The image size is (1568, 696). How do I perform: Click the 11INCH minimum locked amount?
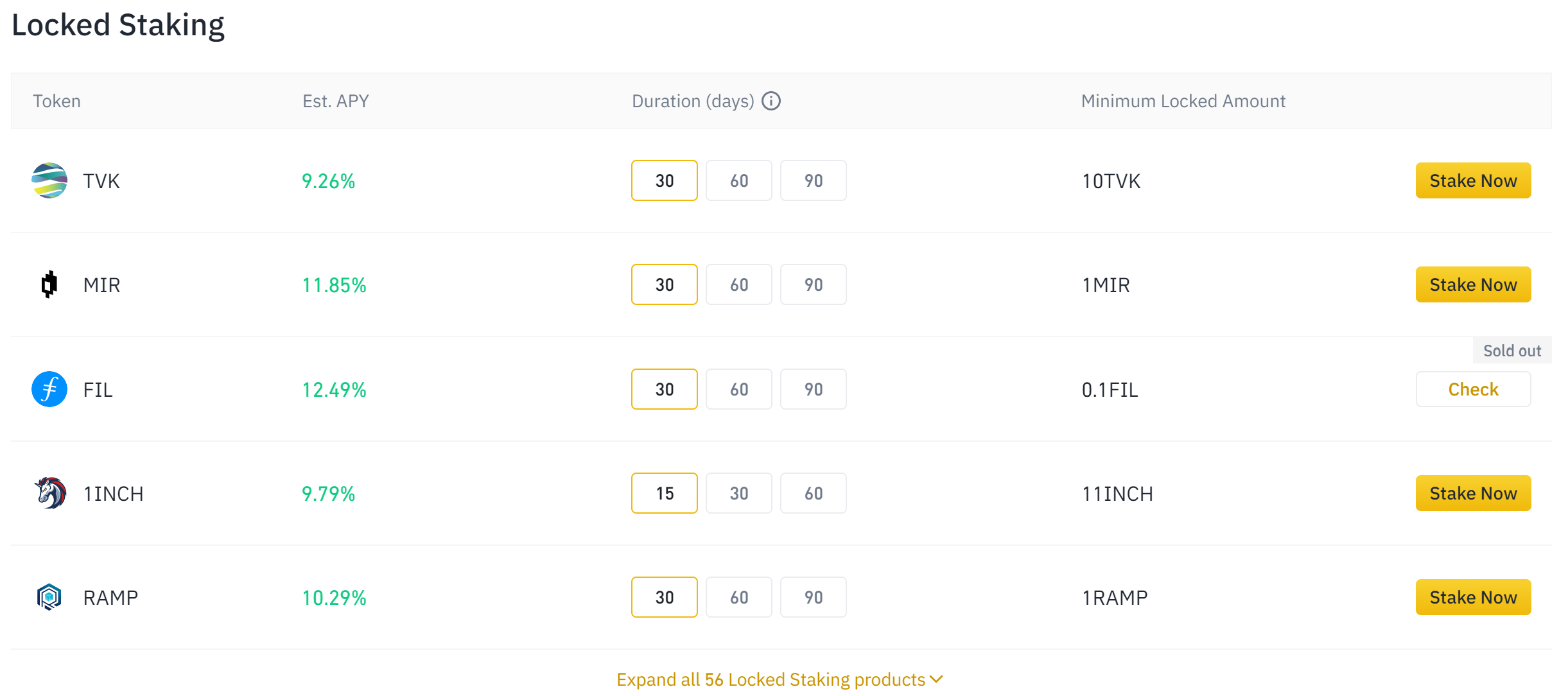click(1117, 494)
